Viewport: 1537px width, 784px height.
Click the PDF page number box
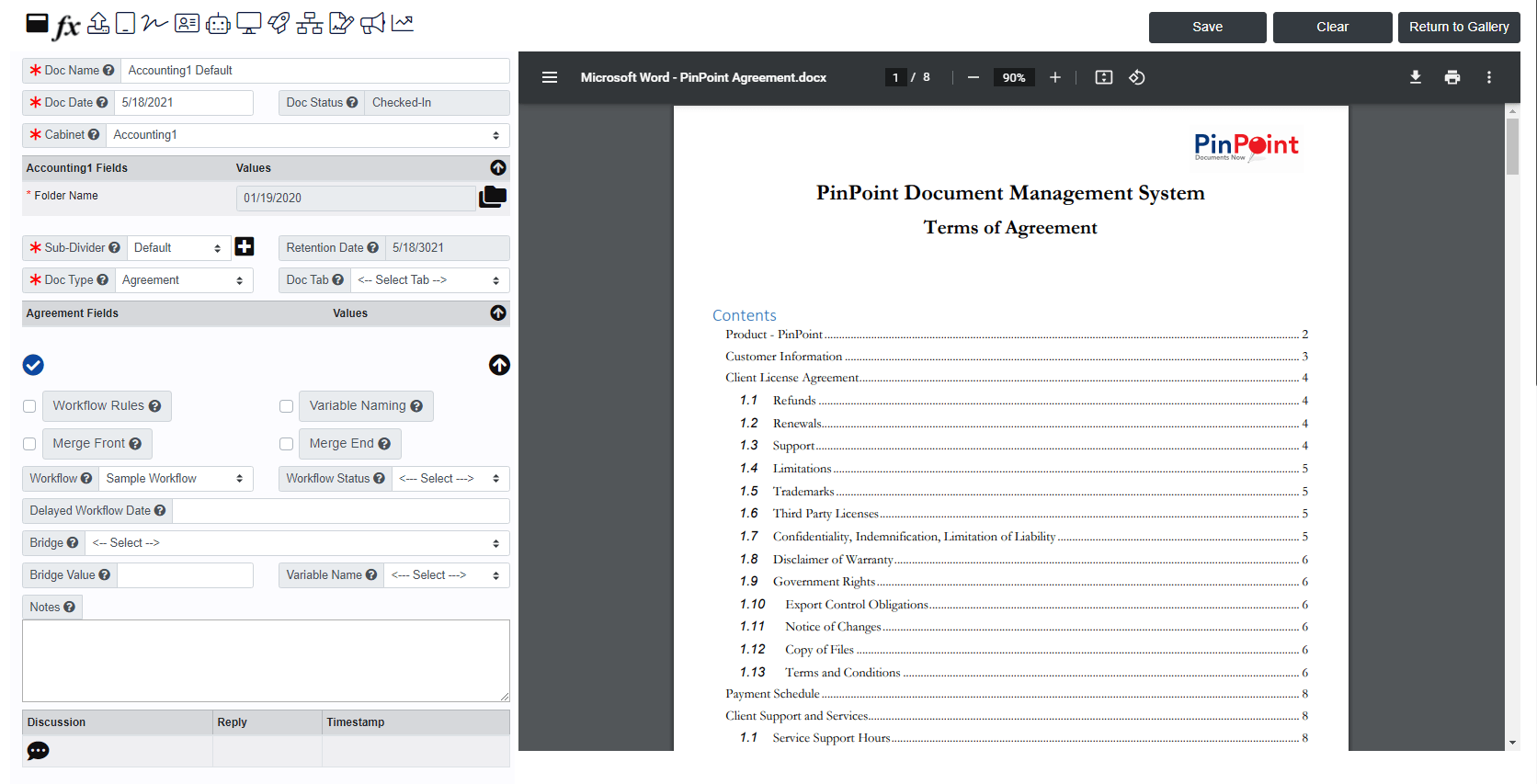point(895,77)
